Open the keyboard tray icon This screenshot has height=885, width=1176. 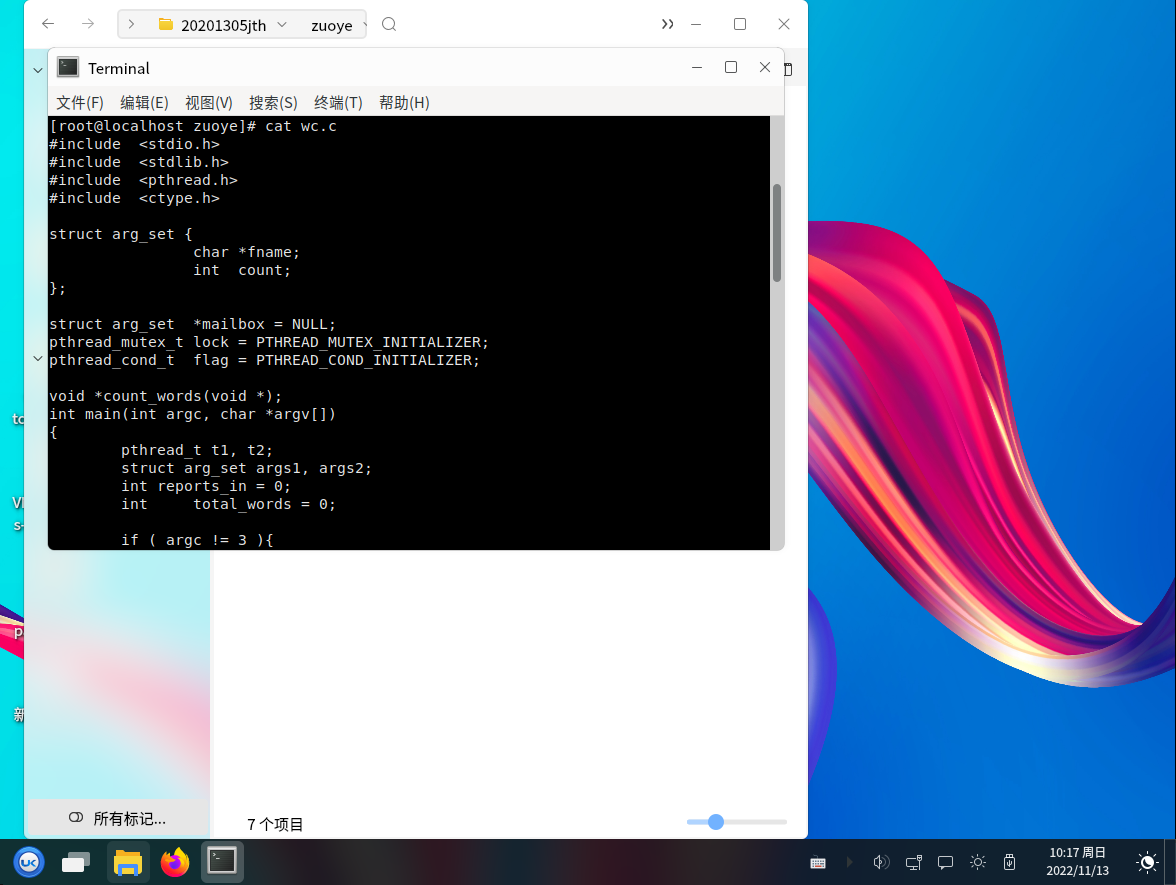pos(818,863)
